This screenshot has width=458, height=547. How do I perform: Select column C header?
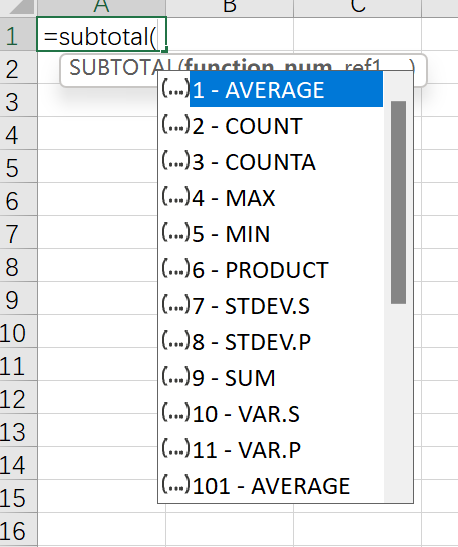tap(358, 8)
